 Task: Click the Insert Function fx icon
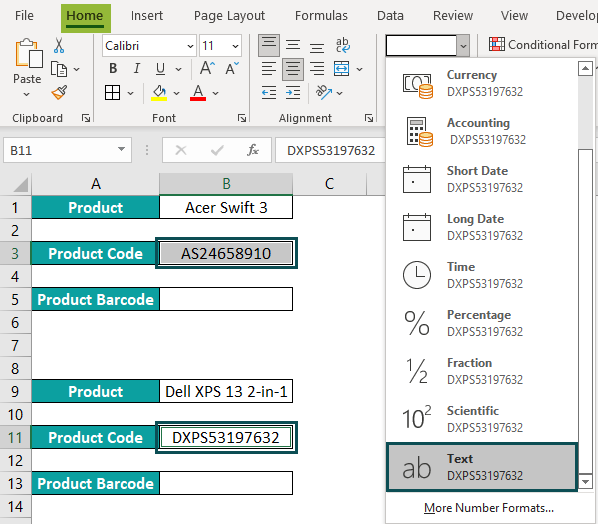(x=252, y=150)
